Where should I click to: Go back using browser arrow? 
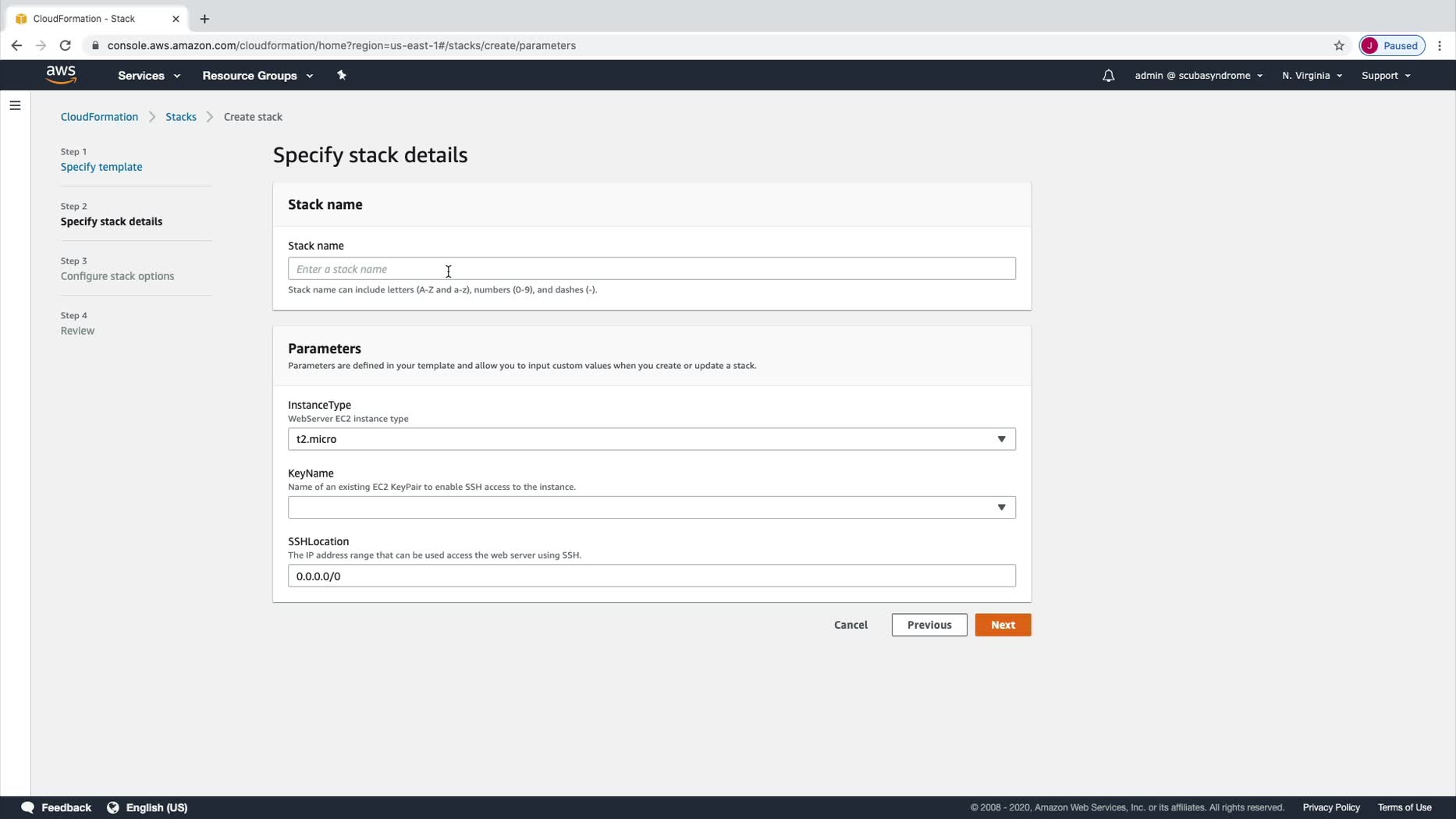point(16,45)
